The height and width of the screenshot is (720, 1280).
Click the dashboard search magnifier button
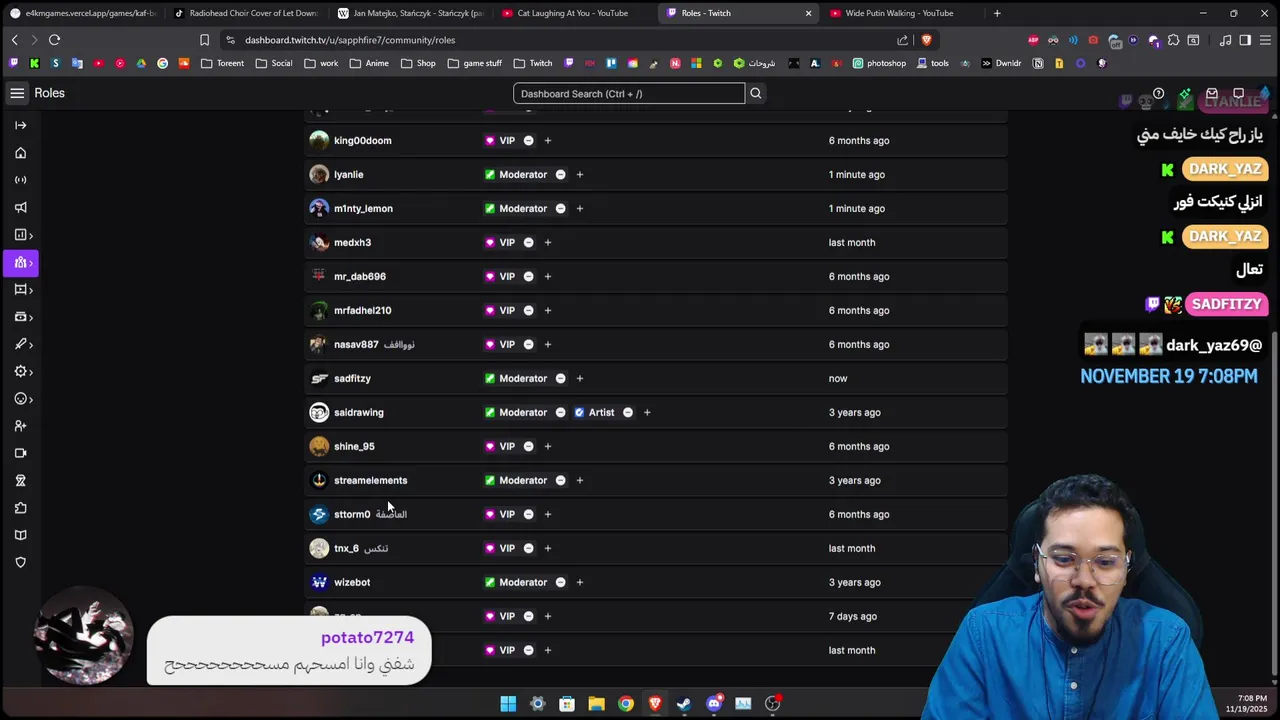756,93
